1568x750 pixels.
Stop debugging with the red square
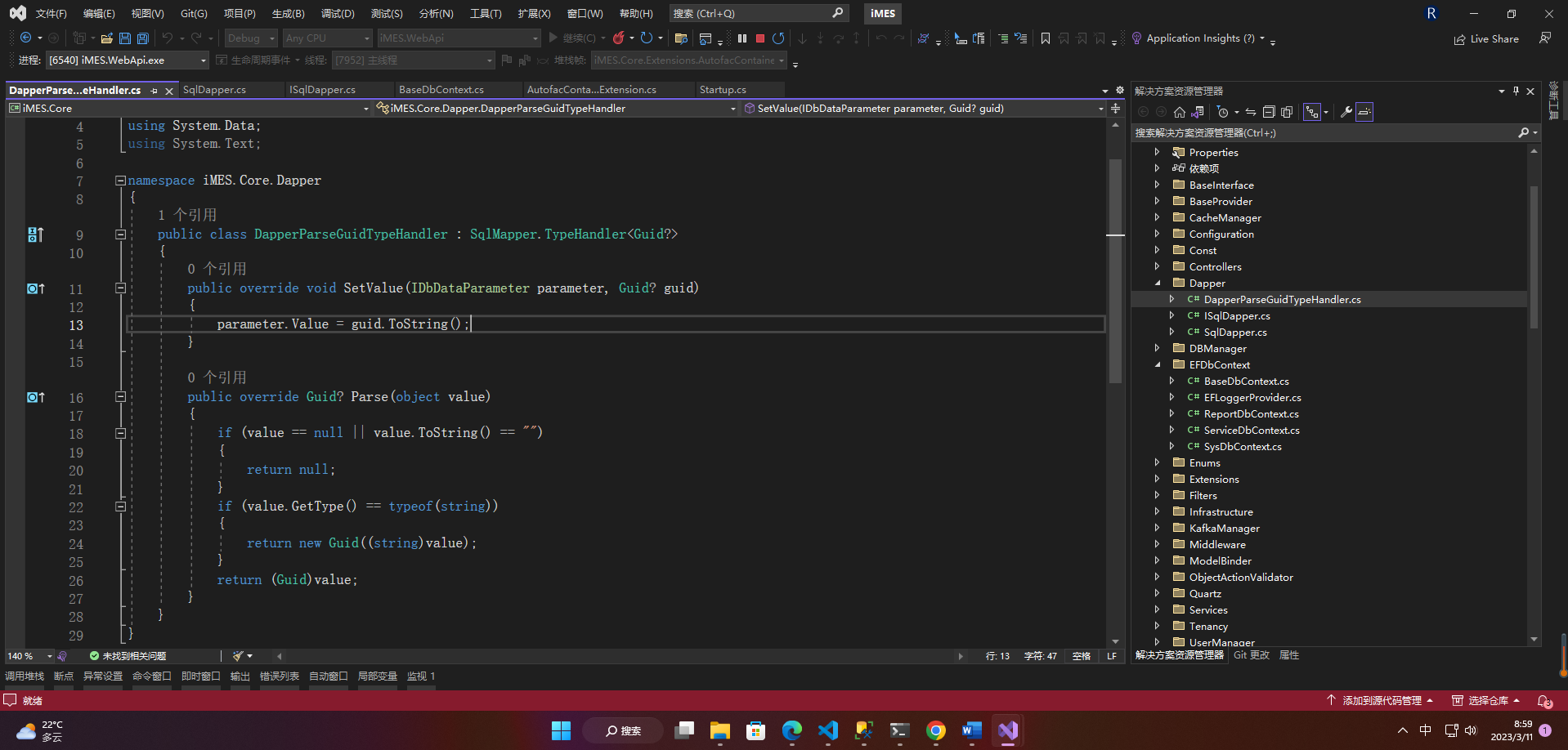[x=760, y=38]
